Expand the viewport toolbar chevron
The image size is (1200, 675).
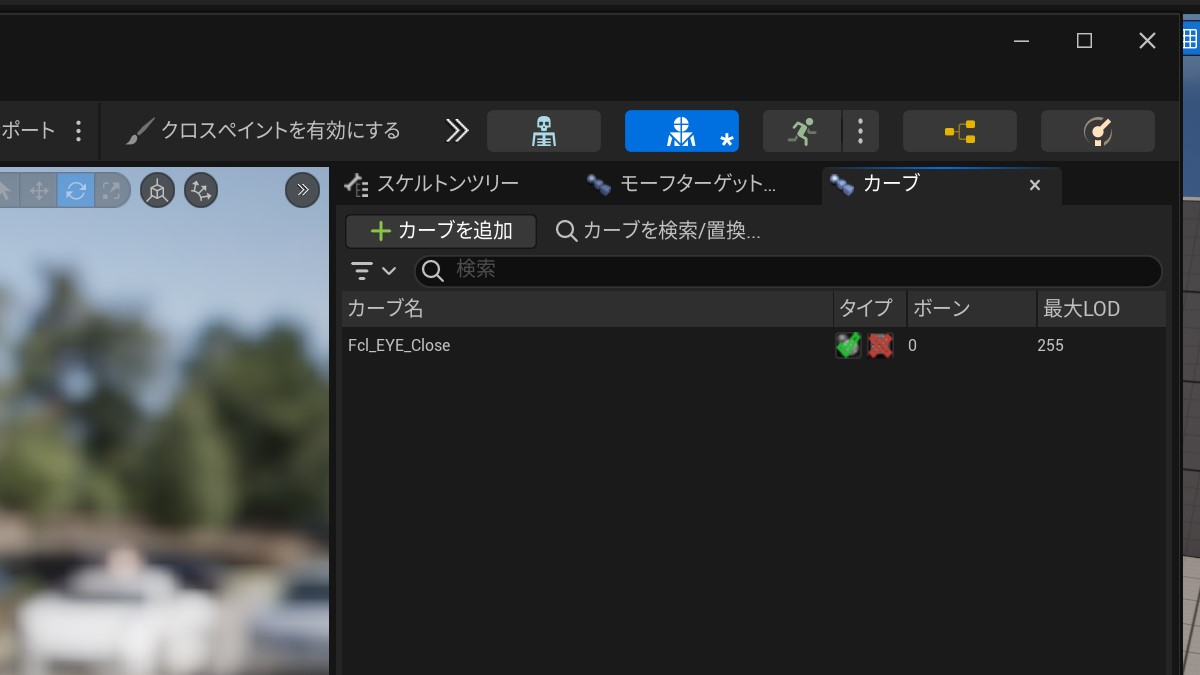[303, 190]
